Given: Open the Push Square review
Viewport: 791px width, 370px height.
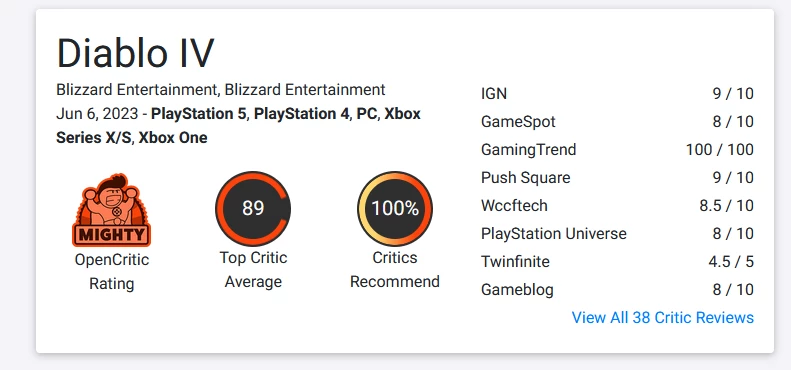Looking at the screenshot, I should 617,178.
